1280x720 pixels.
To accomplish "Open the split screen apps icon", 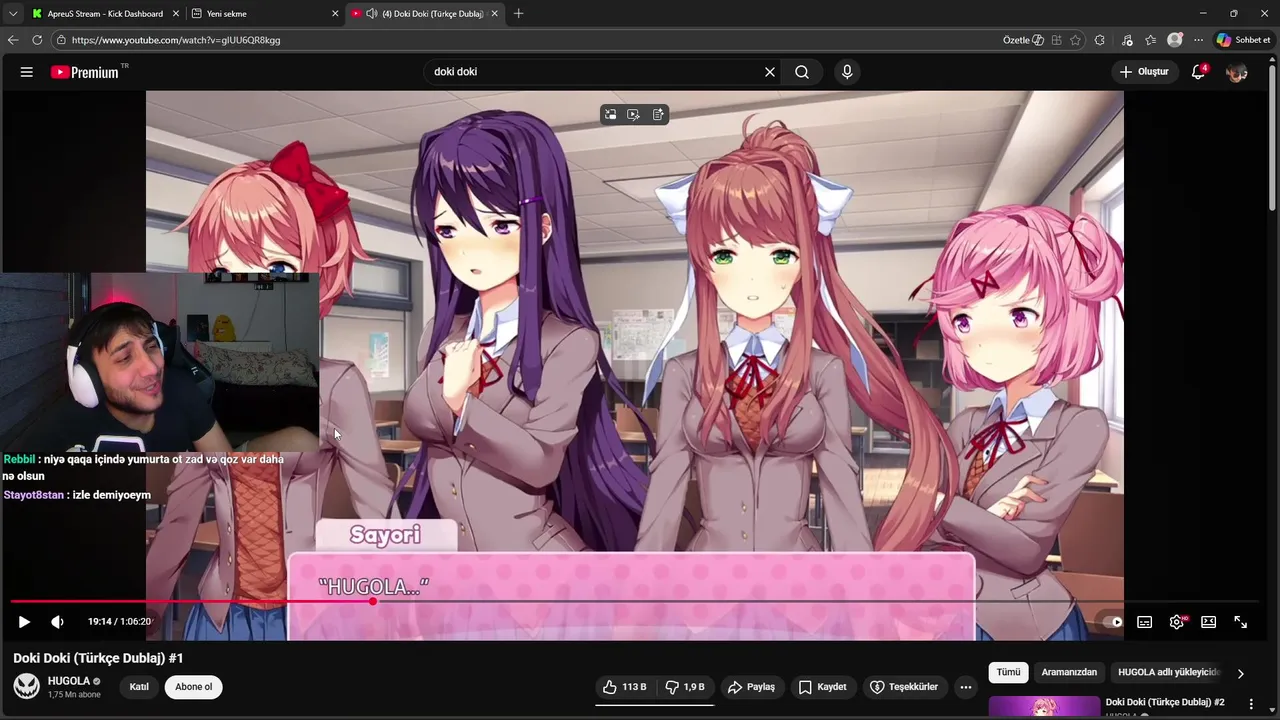I will click(1057, 40).
